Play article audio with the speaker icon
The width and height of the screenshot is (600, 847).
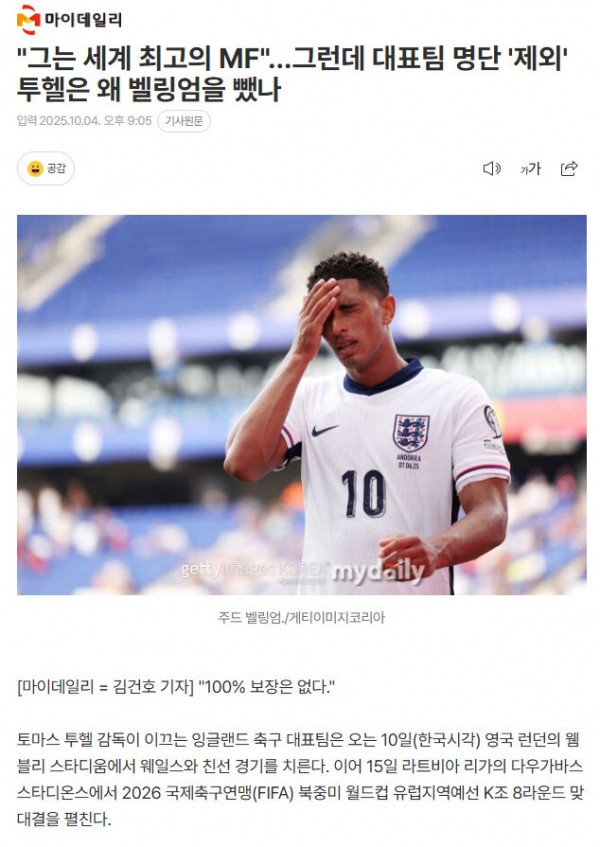coord(491,169)
